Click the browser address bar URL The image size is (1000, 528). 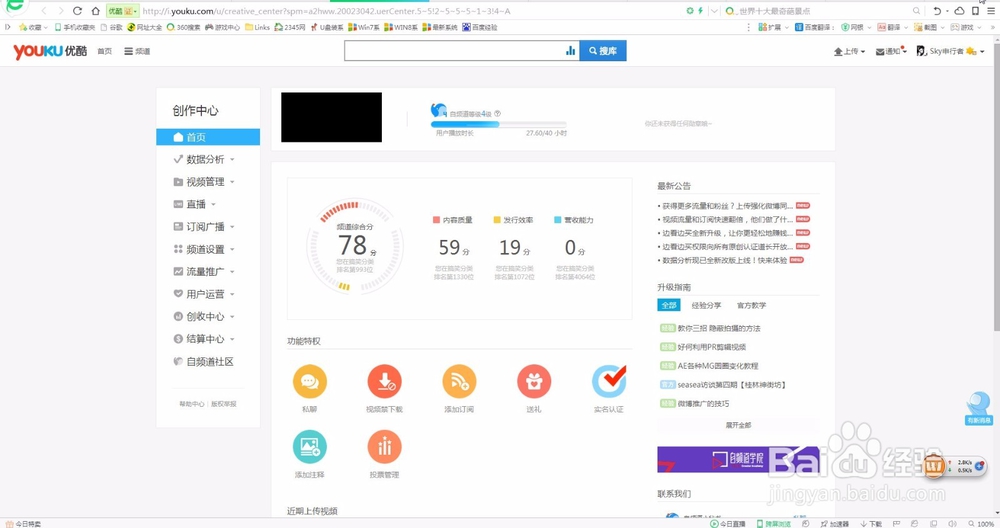tap(327, 11)
